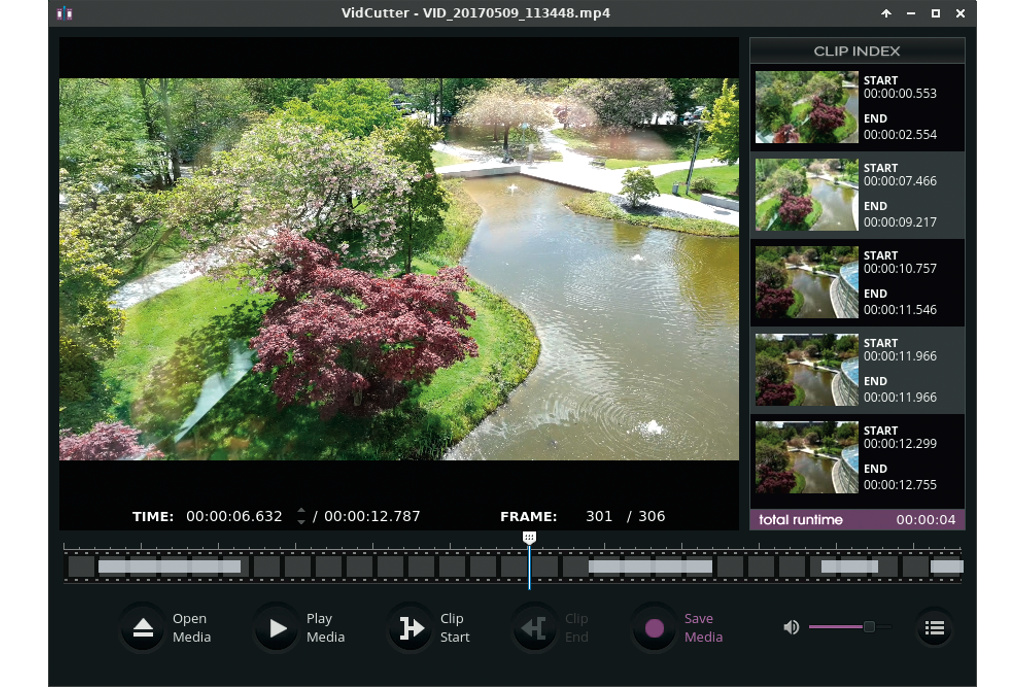Select the clip starting at 00:00:12.299
Viewport: 1024px width, 687px height.
coord(857,458)
